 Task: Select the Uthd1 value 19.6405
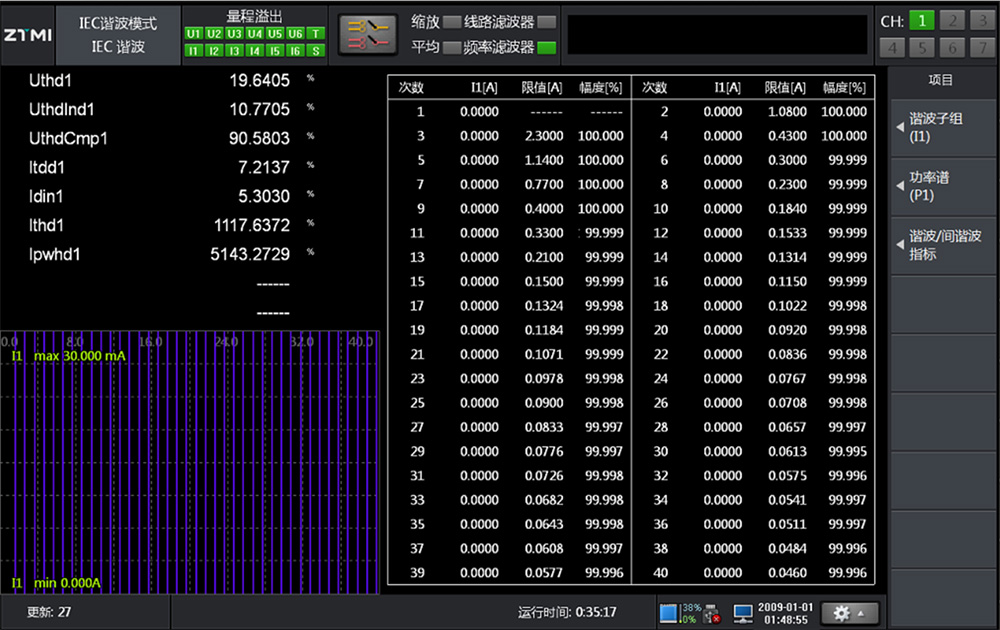click(260, 80)
